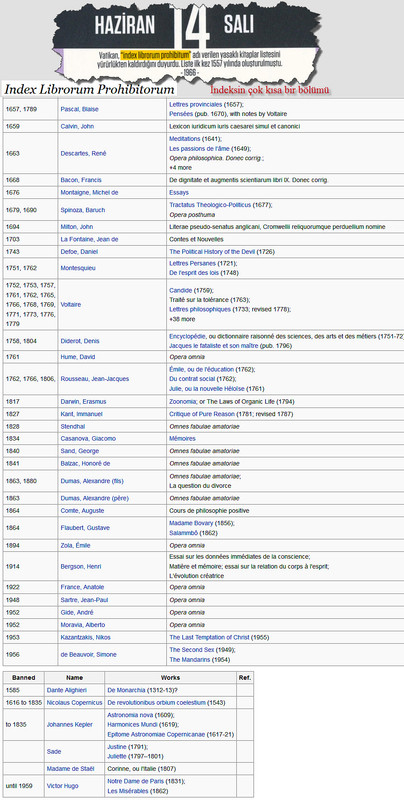Open the Critique of Pure Reason link

coord(202,414)
